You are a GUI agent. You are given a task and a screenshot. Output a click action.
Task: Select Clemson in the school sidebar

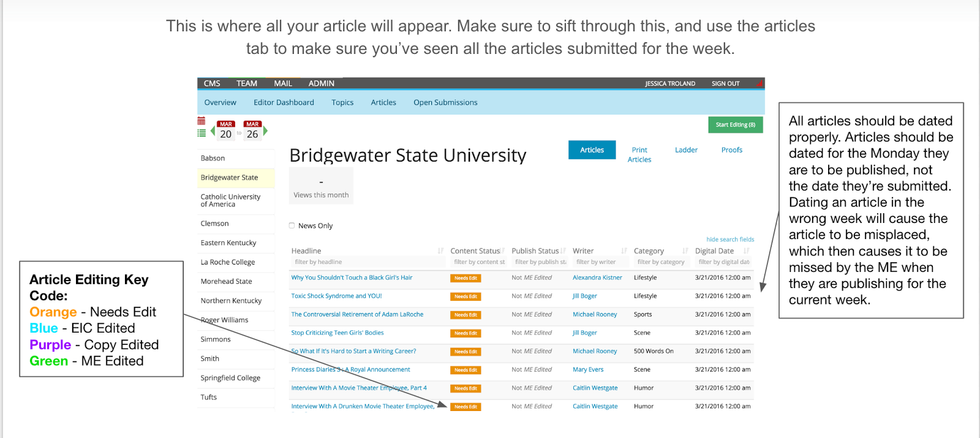pos(214,223)
